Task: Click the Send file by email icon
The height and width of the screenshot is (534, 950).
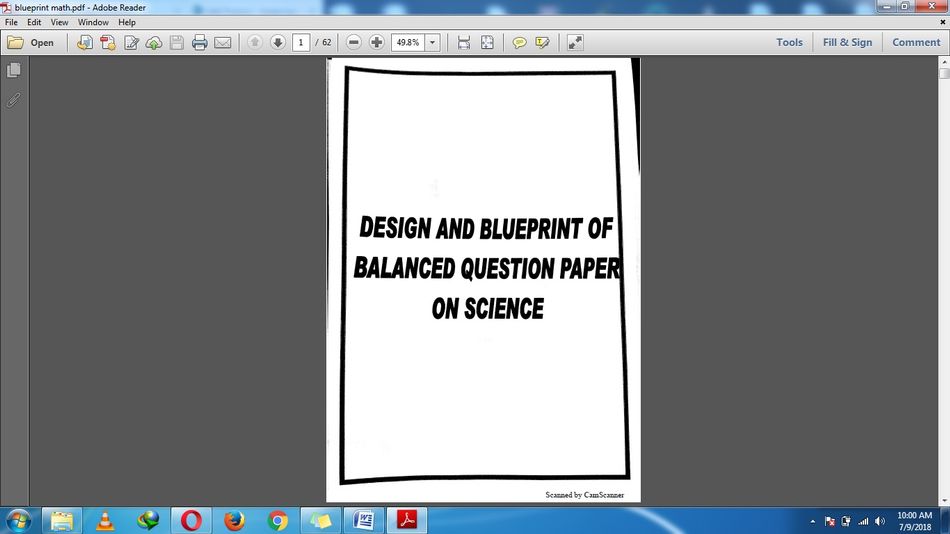Action: click(x=222, y=43)
